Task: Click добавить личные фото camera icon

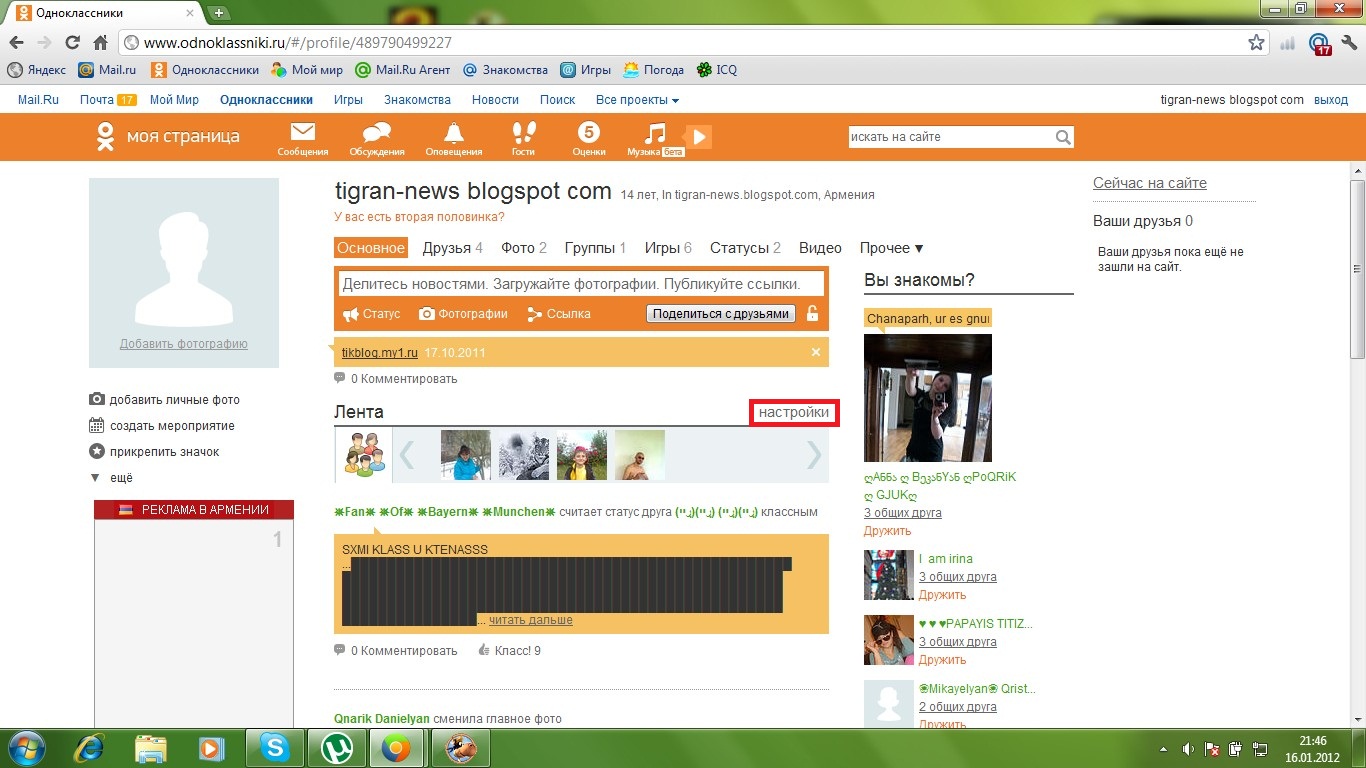Action: [97, 399]
